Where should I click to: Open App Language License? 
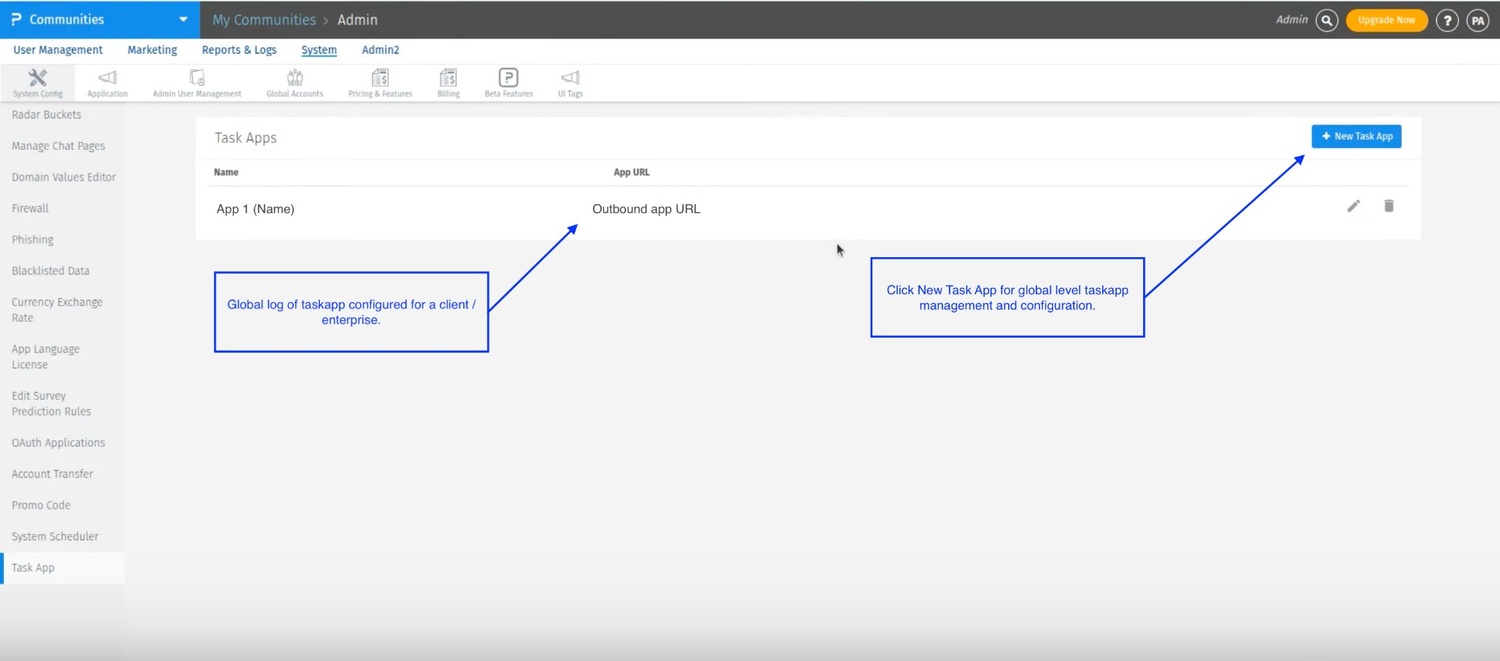point(45,357)
